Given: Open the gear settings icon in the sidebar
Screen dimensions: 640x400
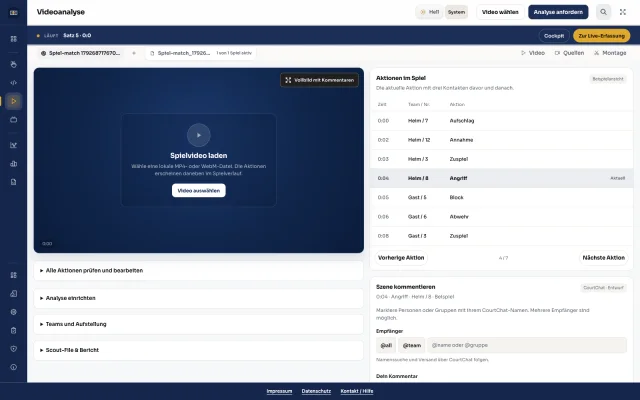Looking at the screenshot, I should coord(13,312).
